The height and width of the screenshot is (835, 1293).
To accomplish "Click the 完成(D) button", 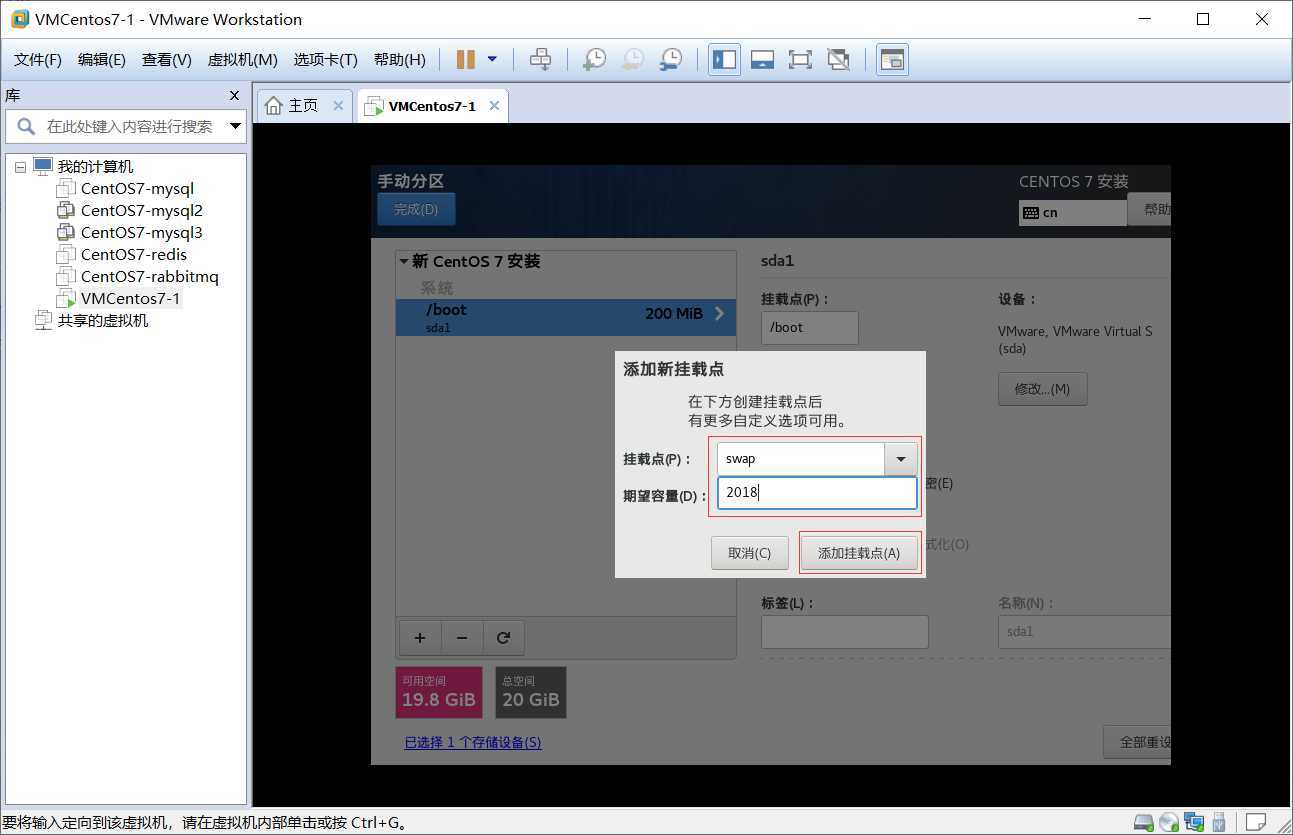I will (416, 210).
